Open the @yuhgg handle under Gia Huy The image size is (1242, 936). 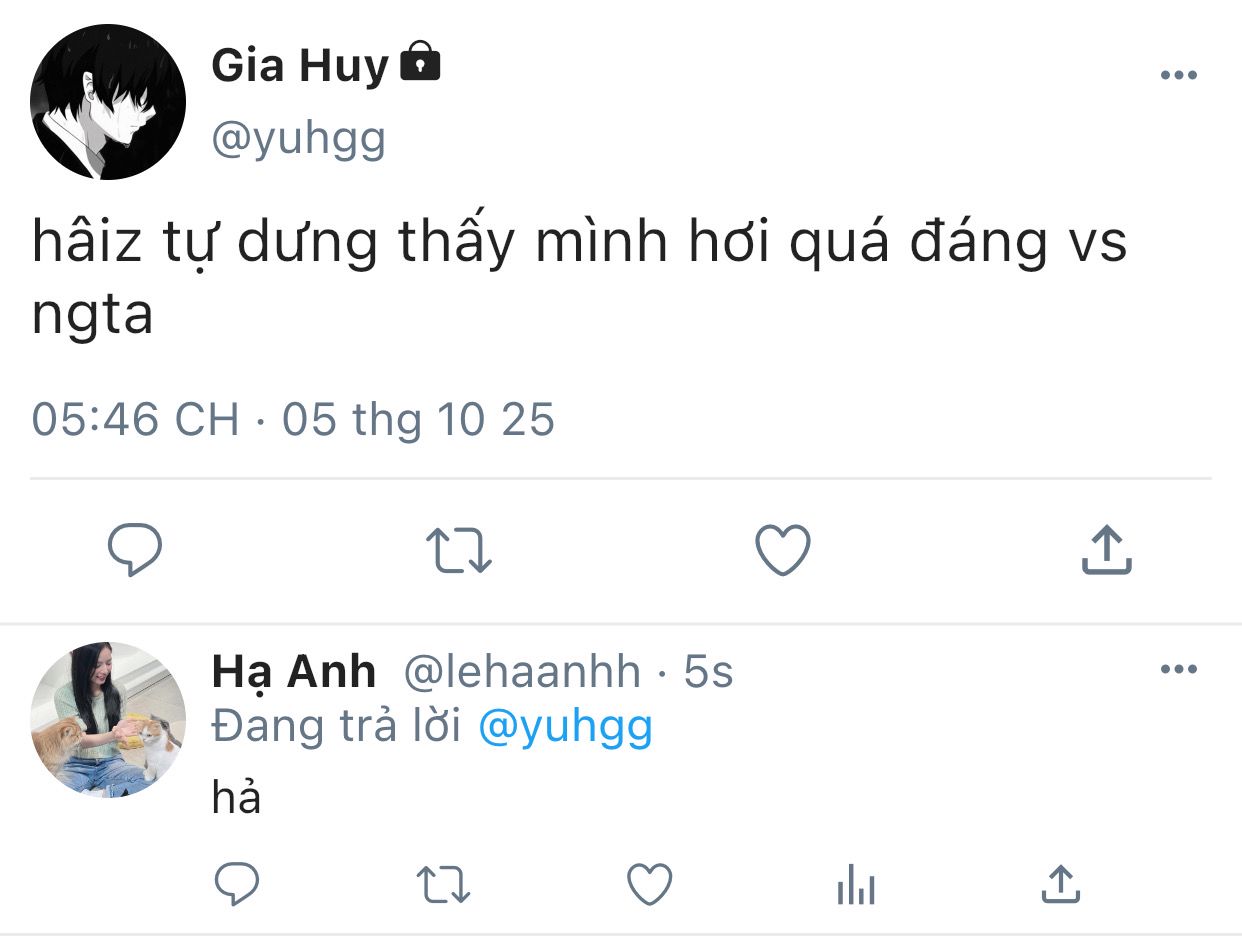click(x=298, y=139)
